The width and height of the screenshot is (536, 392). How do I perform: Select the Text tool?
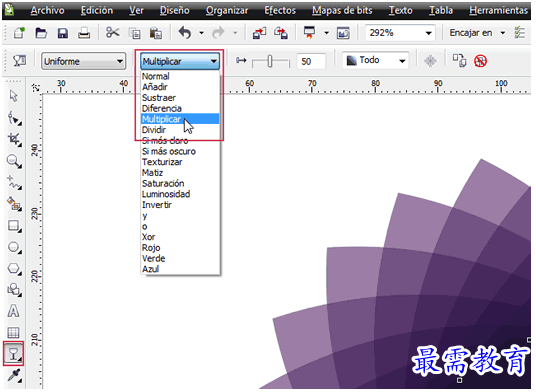13,311
